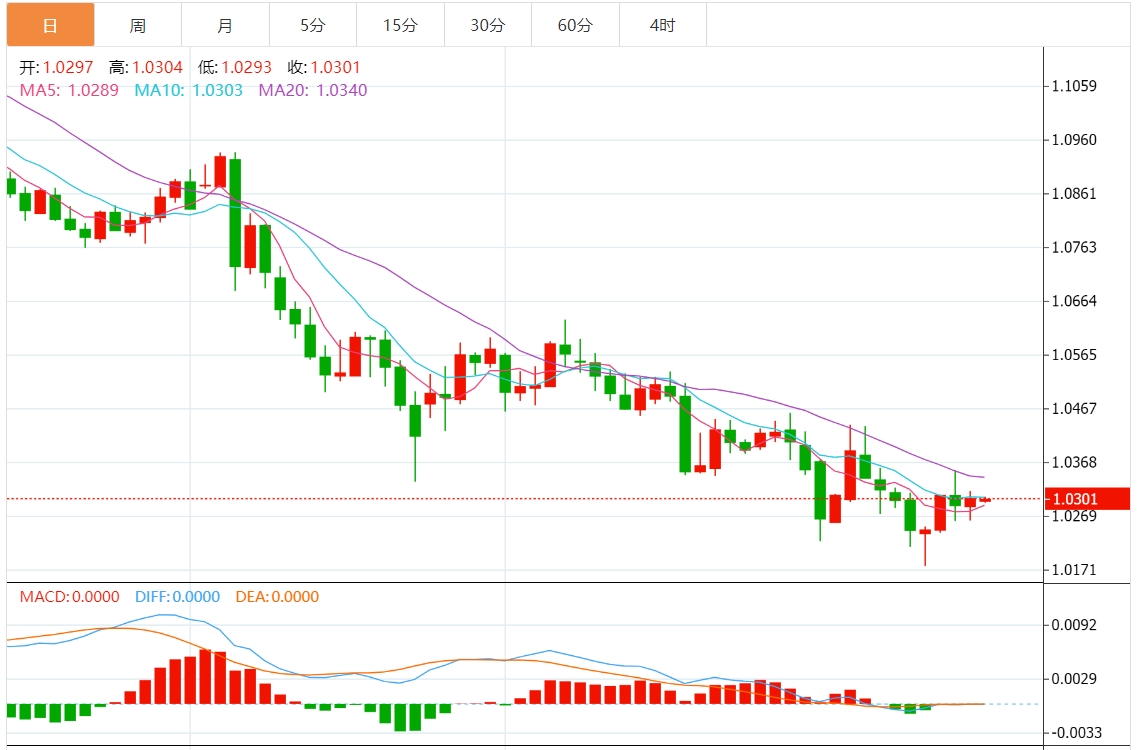Click the low price value 1.0293
This screenshot has height=750, width=1140.
click(x=246, y=68)
